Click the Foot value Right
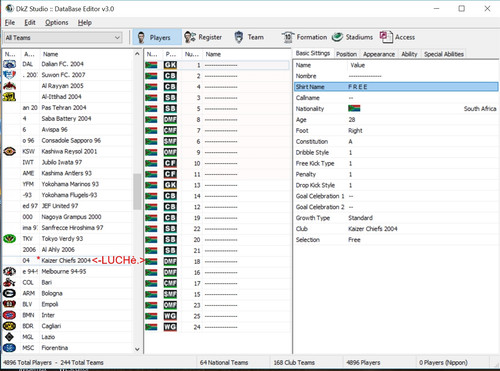Image resolution: width=500 pixels, height=371 pixels. (355, 131)
